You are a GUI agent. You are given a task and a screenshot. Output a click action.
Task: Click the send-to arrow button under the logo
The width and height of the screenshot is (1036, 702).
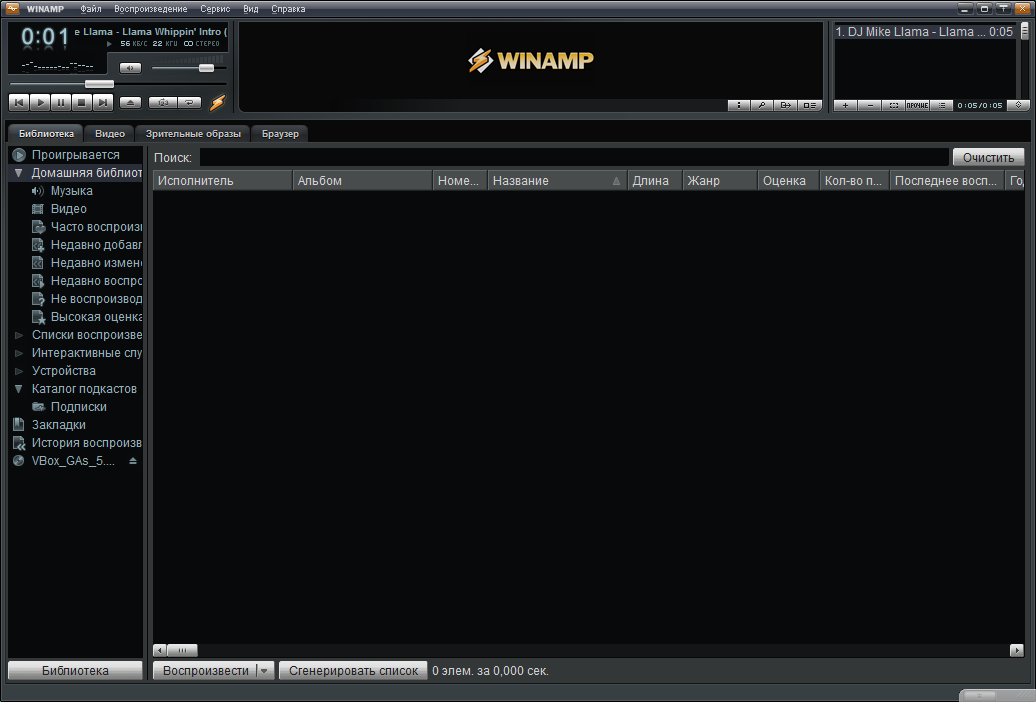[785, 105]
